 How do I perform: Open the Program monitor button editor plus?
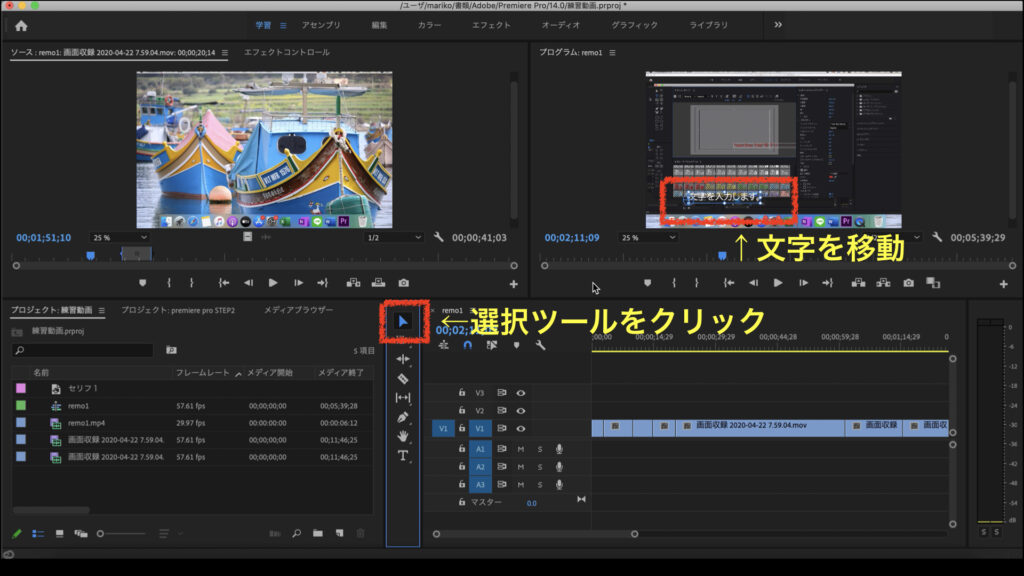[x=1004, y=284]
